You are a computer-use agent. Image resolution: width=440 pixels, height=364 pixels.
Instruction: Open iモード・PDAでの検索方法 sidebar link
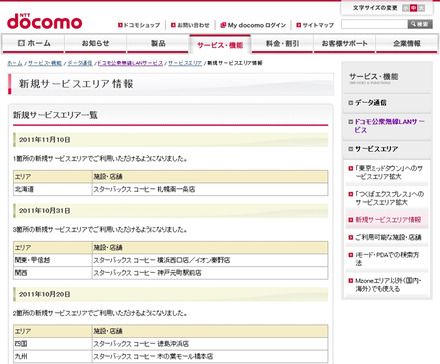pos(387,259)
